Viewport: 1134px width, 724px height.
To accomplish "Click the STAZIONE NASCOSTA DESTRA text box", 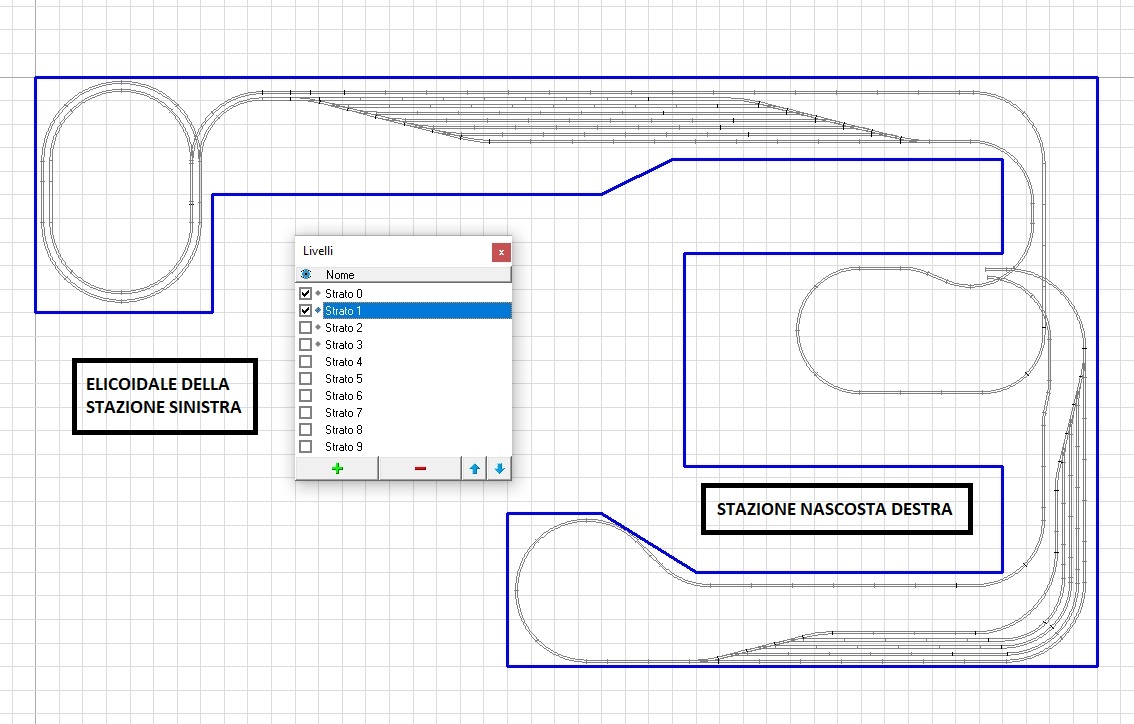I will (835, 509).
